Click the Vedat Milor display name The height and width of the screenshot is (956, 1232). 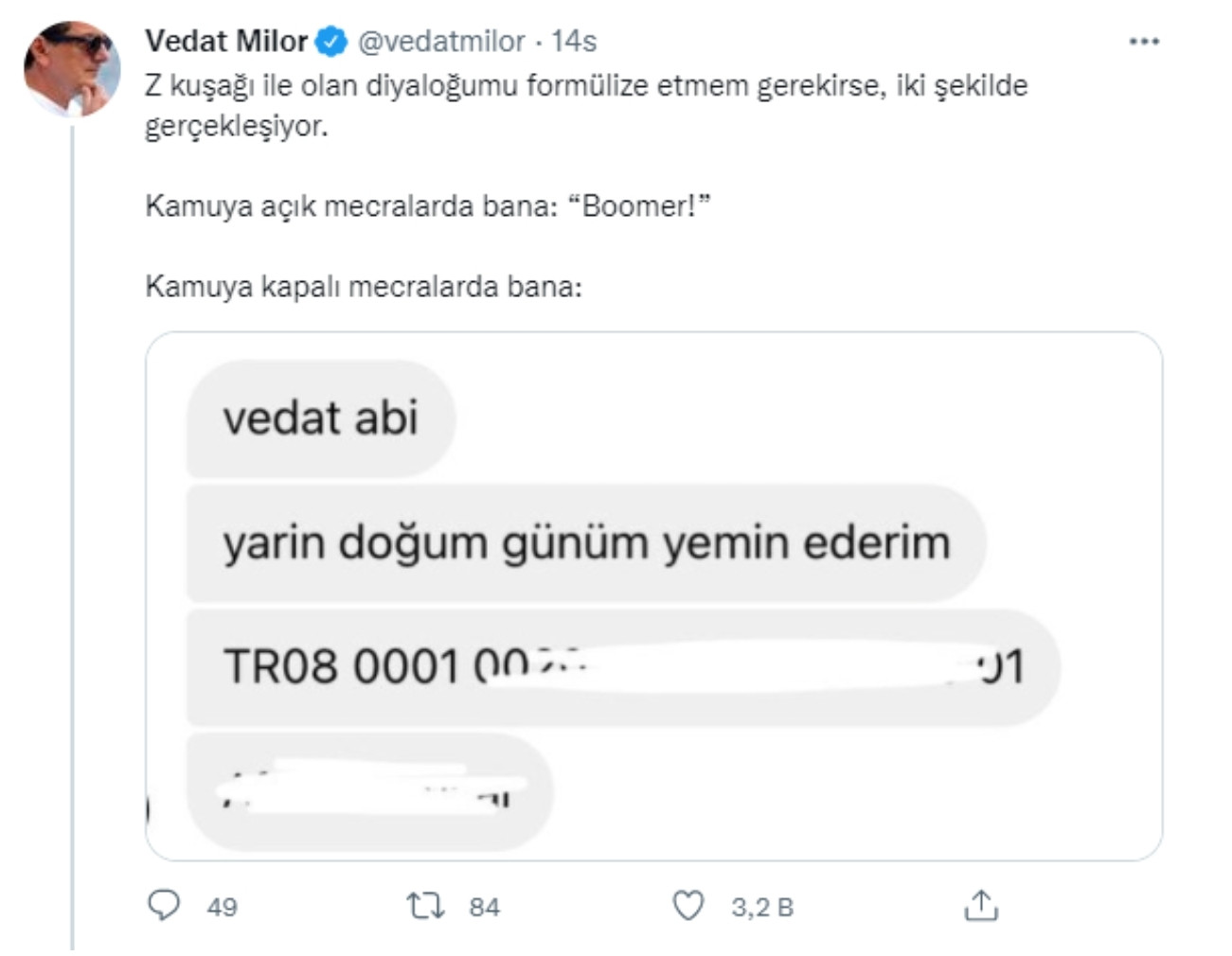[227, 42]
